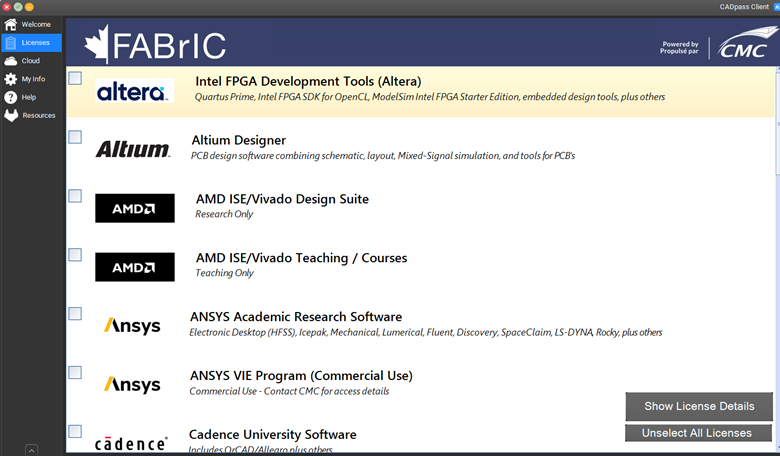The height and width of the screenshot is (456, 780).
Task: Click Ansys logo for Academic Research Software
Action: [132, 325]
